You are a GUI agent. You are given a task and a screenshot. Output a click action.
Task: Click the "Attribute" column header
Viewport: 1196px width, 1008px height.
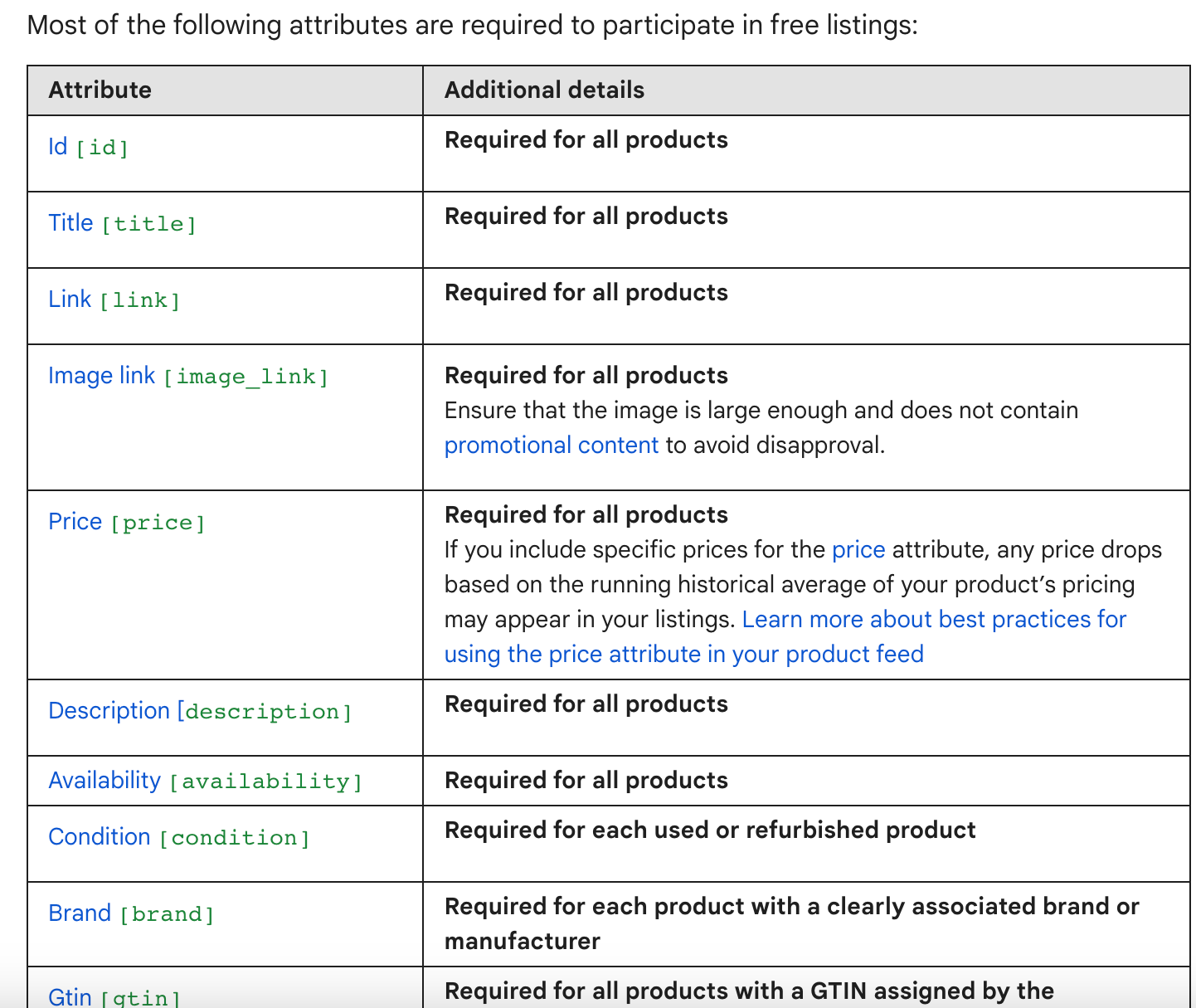[x=100, y=90]
